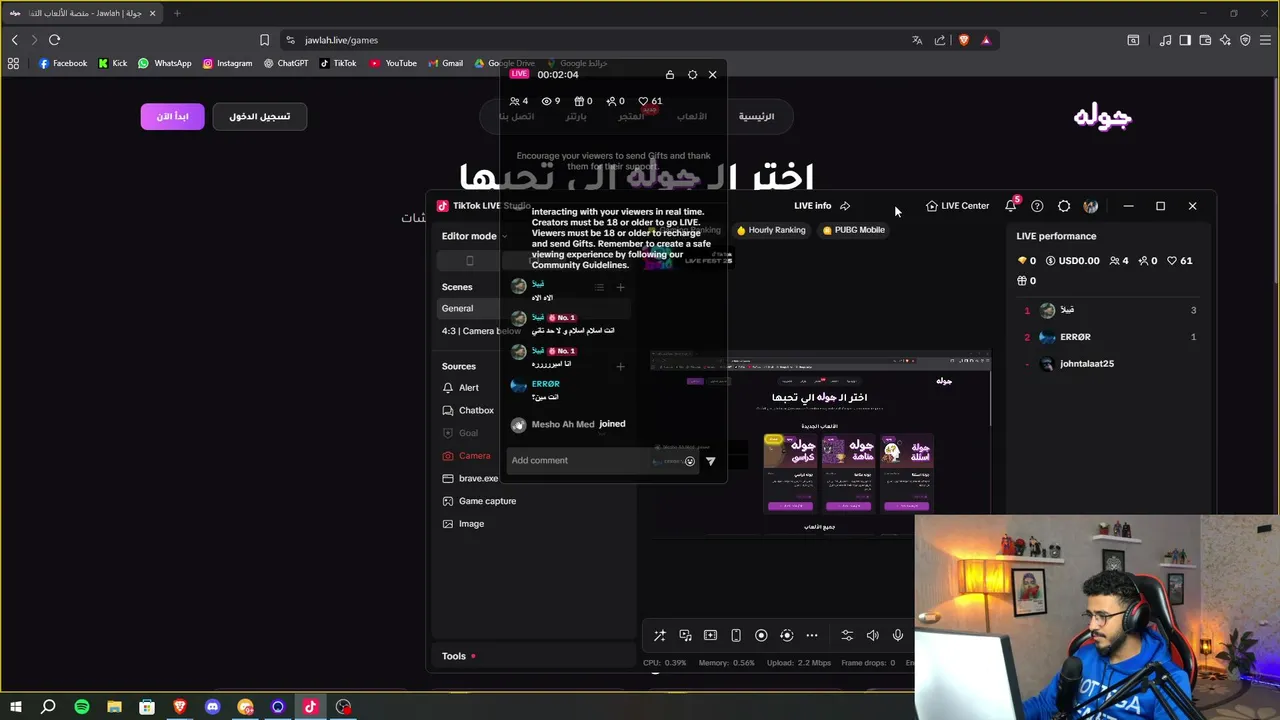Open the Windows Start menu
The image size is (1280, 720).
[x=16, y=707]
